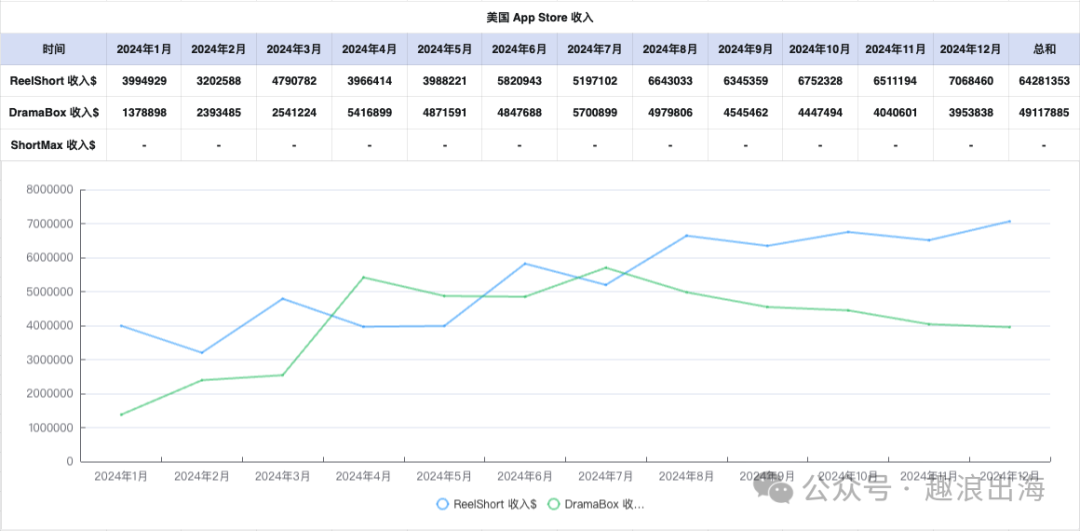Select cell value 5197102
This screenshot has width=1080, height=531.
click(x=594, y=81)
